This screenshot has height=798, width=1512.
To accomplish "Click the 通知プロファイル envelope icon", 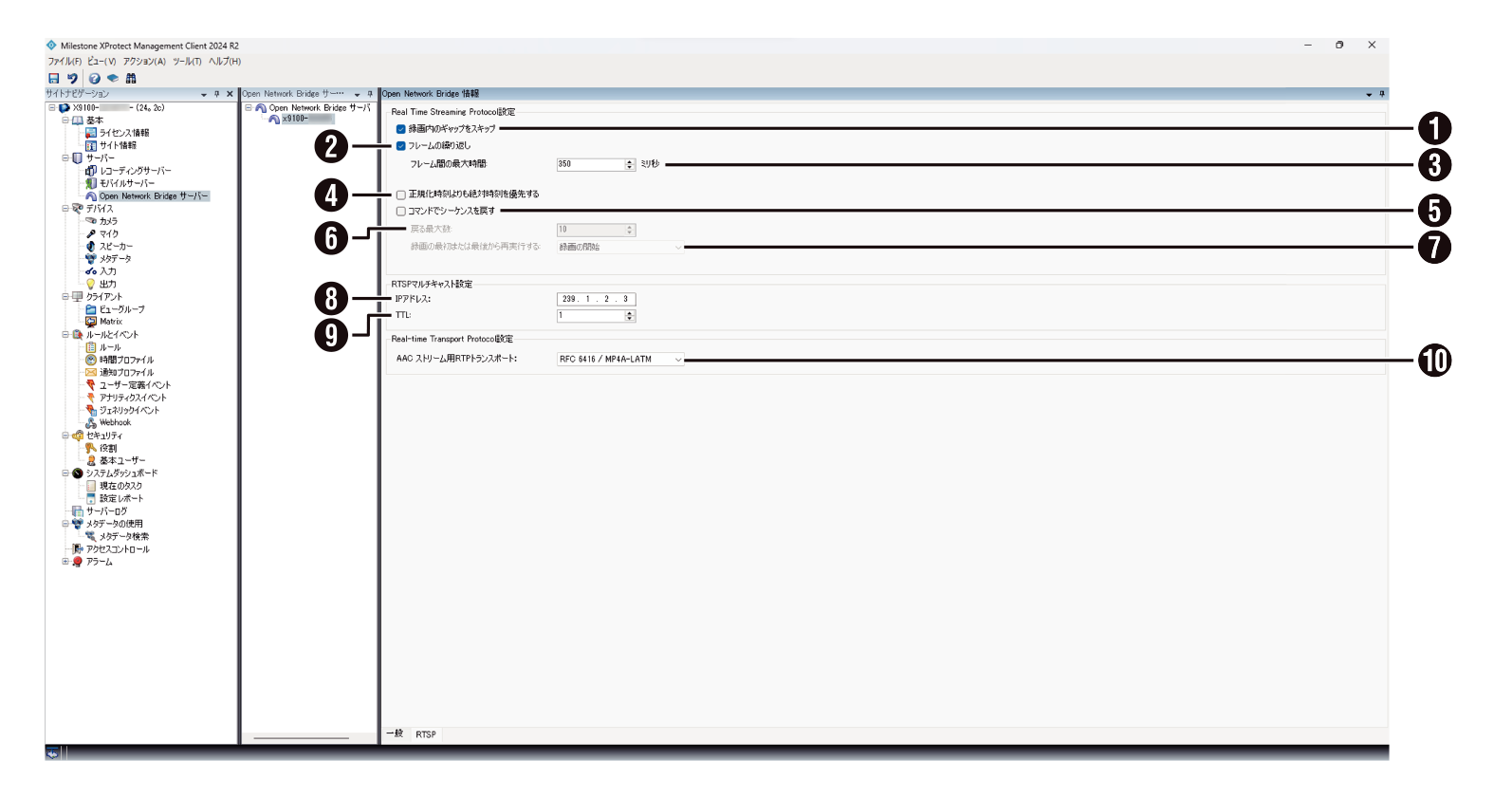I will [91, 372].
